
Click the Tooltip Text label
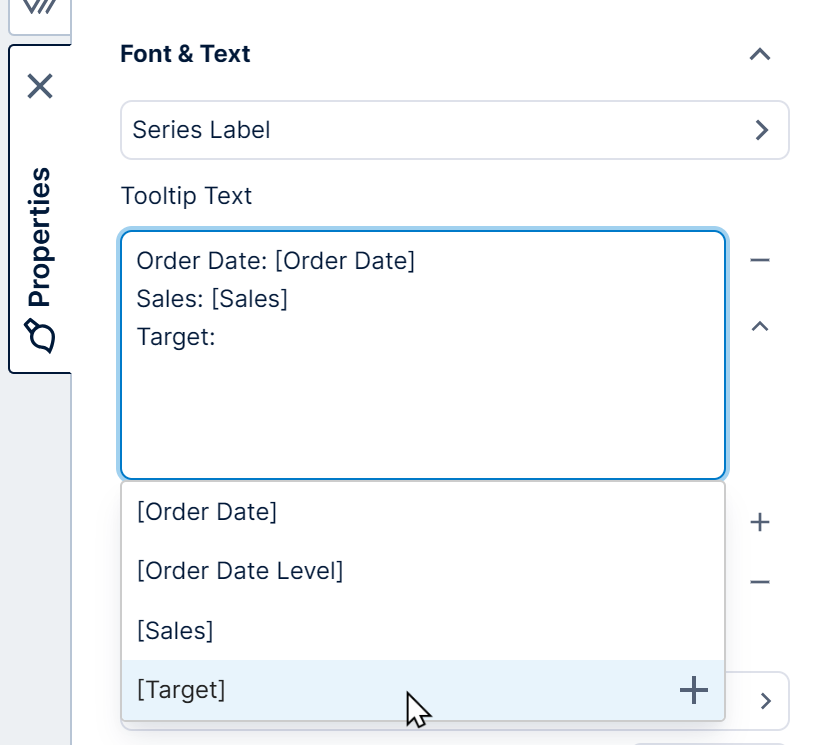click(185, 196)
